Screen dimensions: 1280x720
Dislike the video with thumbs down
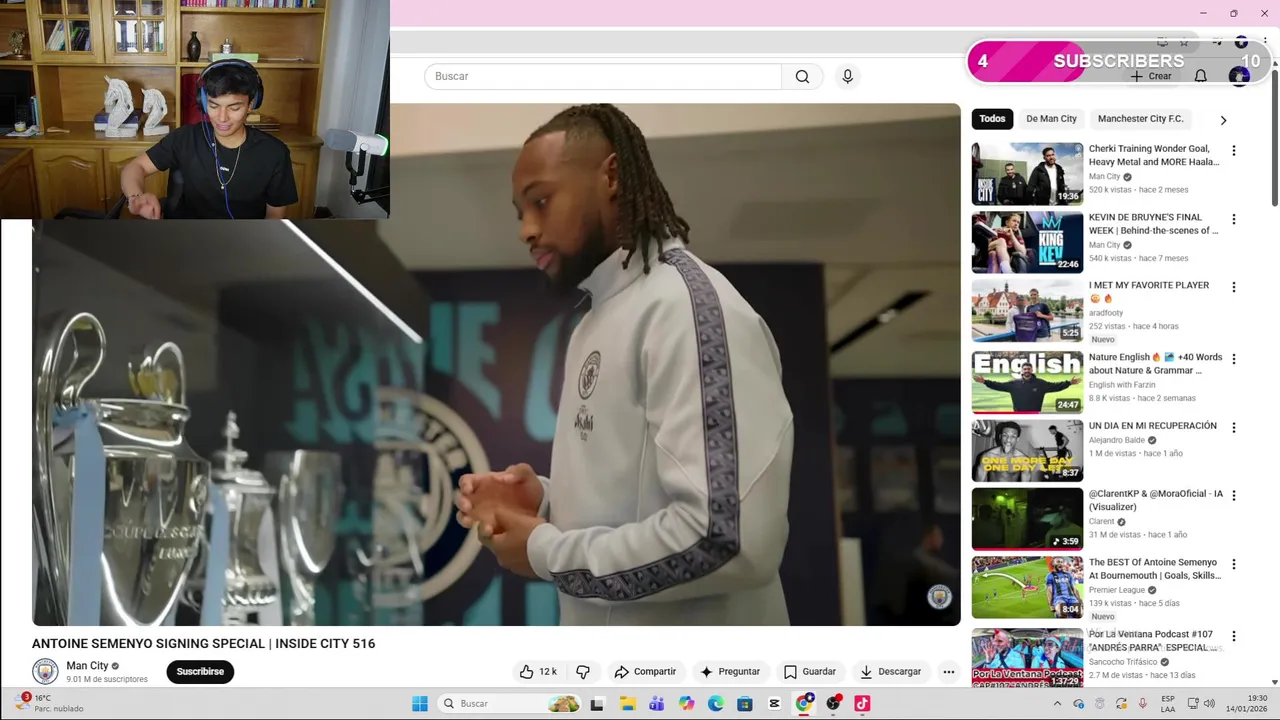[x=583, y=672]
